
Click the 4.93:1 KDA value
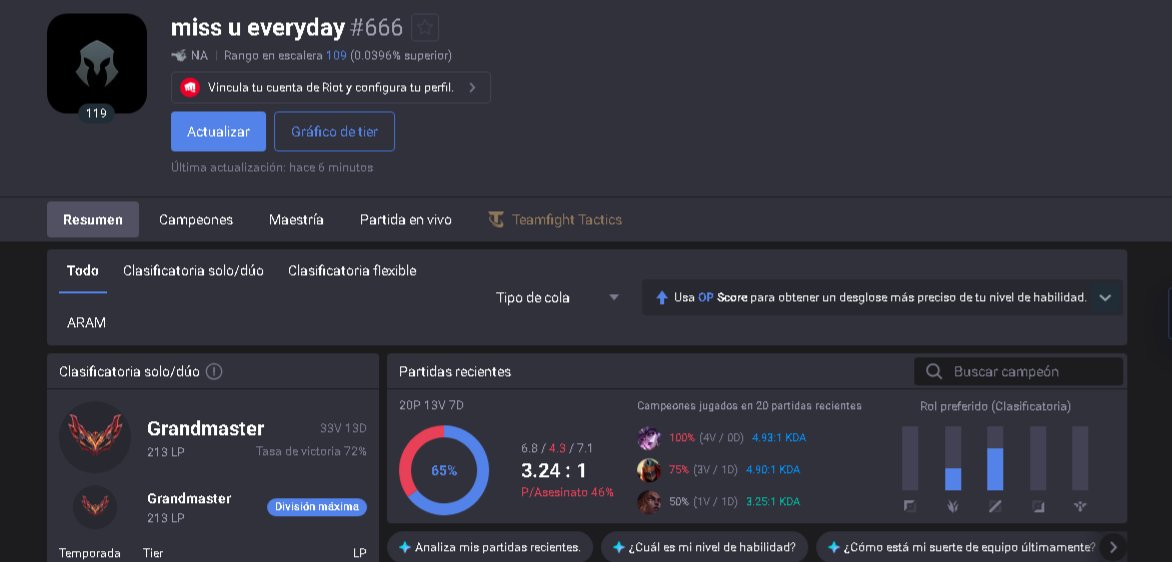[779, 438]
